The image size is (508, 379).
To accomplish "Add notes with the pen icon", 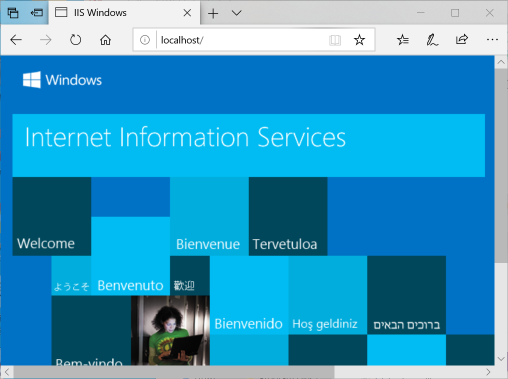I will coord(432,40).
